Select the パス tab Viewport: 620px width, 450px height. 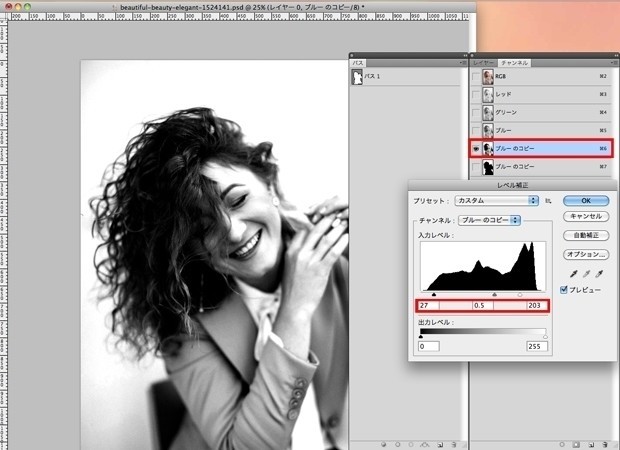359,62
